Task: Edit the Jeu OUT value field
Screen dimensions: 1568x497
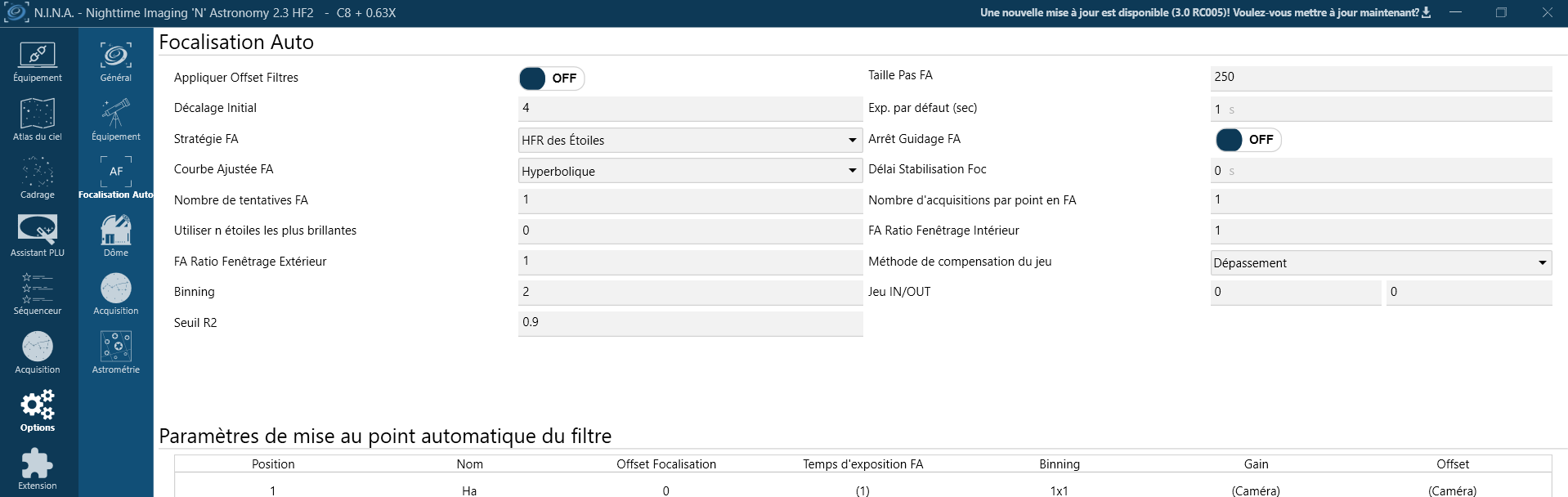Action: coord(1469,292)
